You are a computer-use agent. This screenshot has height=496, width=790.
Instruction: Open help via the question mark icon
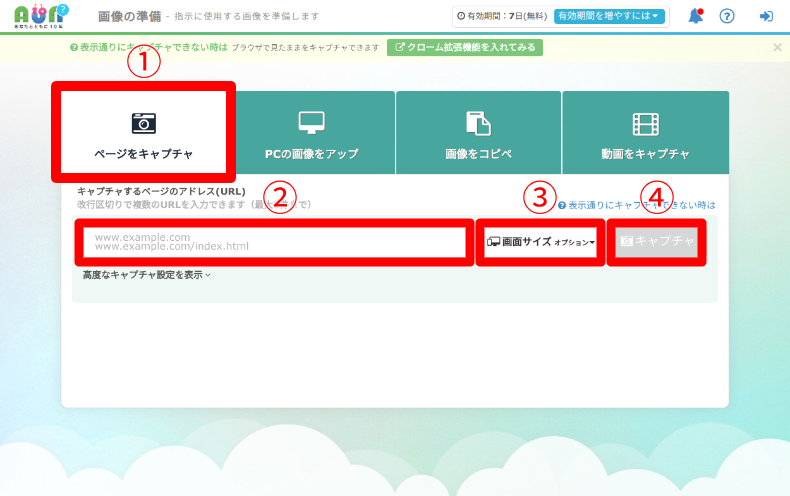(x=727, y=16)
